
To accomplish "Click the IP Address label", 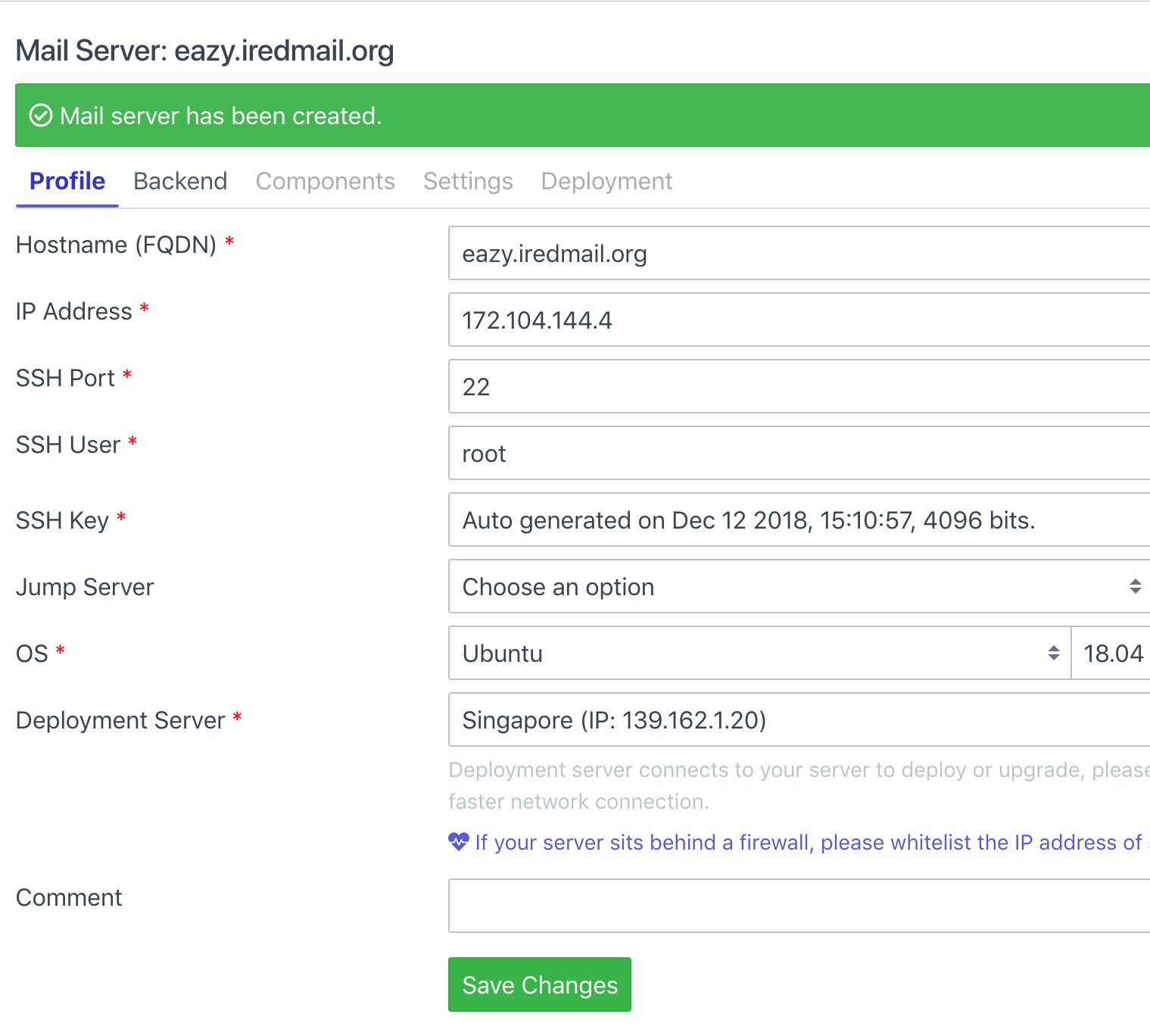I will tap(74, 311).
